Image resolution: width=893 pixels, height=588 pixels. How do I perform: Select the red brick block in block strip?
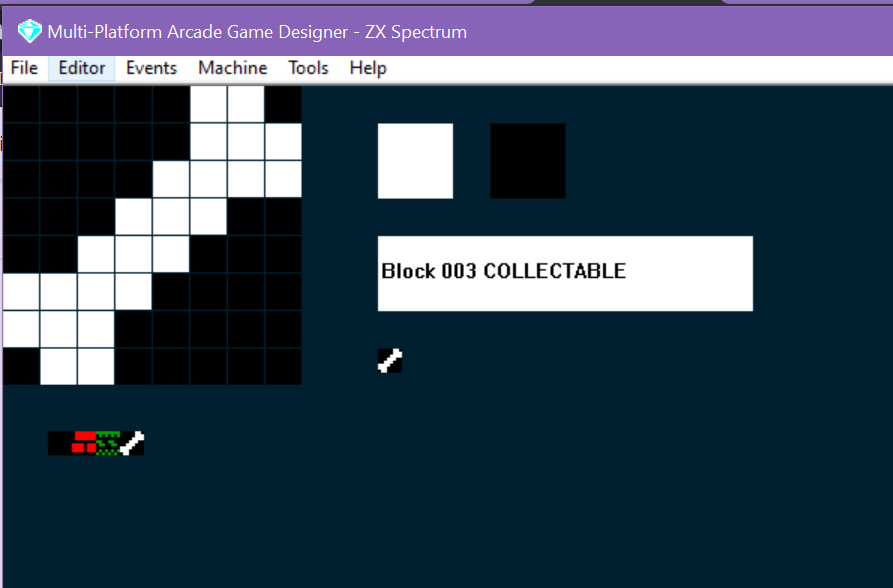point(84,443)
